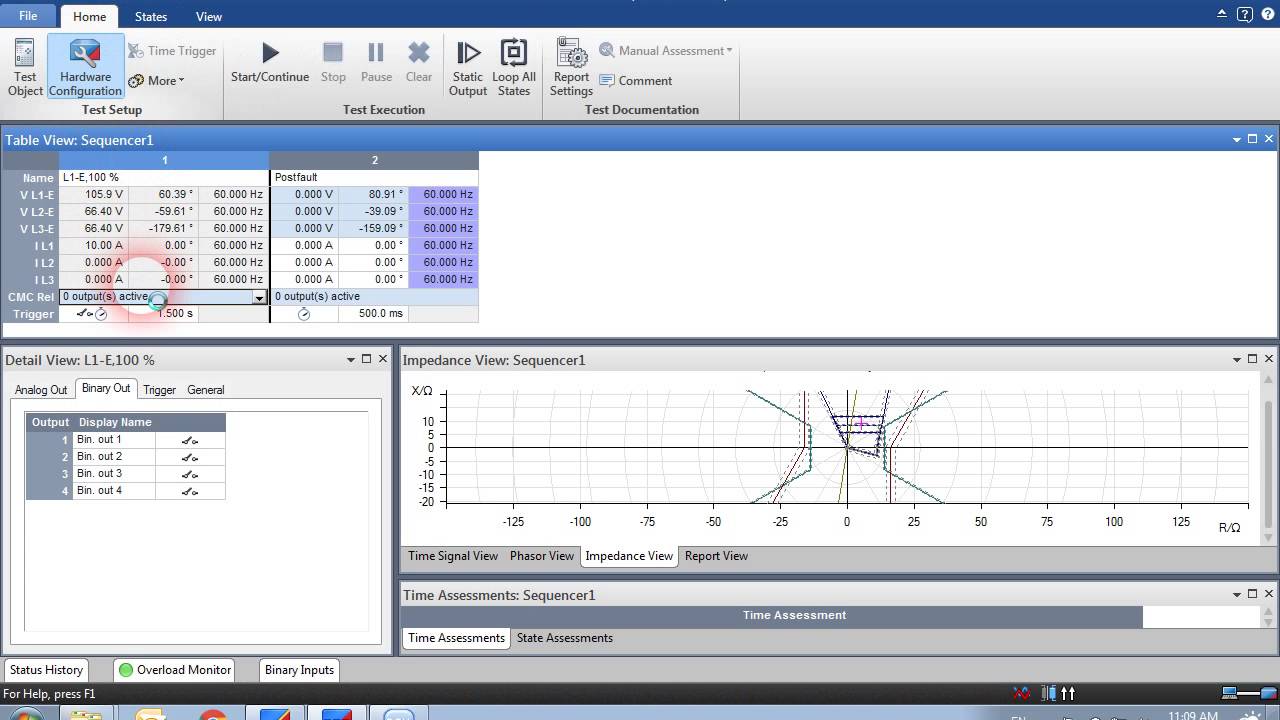Open the Chrome taskbar icon
The width and height of the screenshot is (1280, 720).
pos(213,714)
